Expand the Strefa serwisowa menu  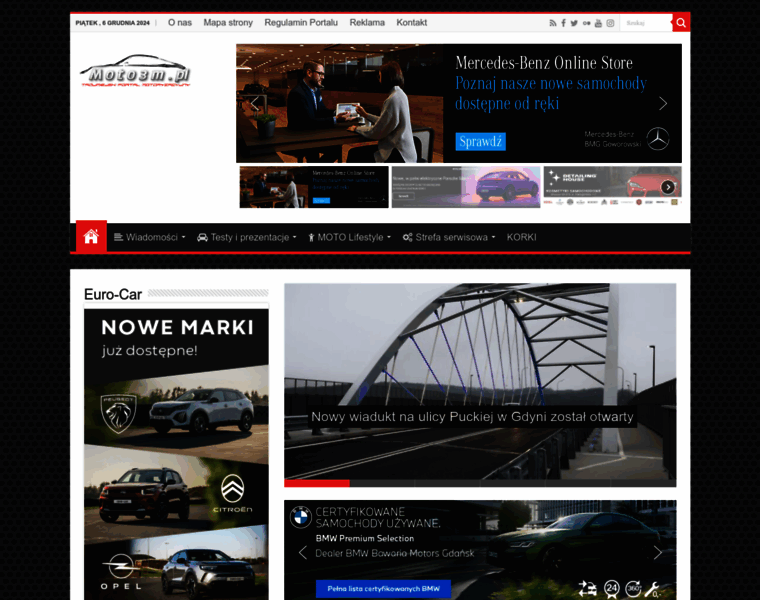[x=449, y=237]
